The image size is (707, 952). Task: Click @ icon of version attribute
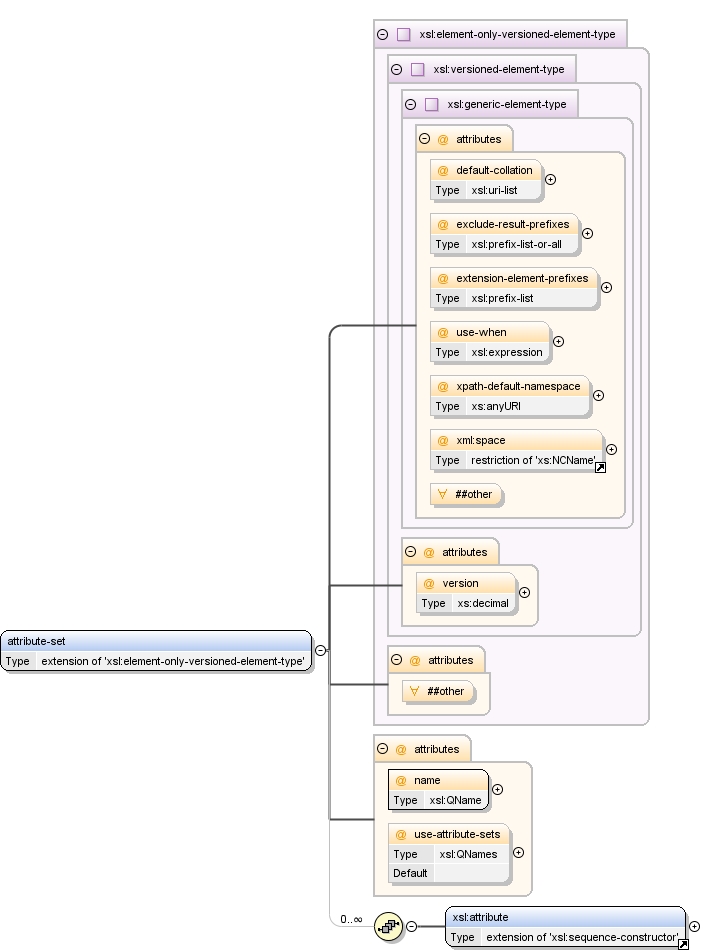pyautogui.click(x=429, y=584)
